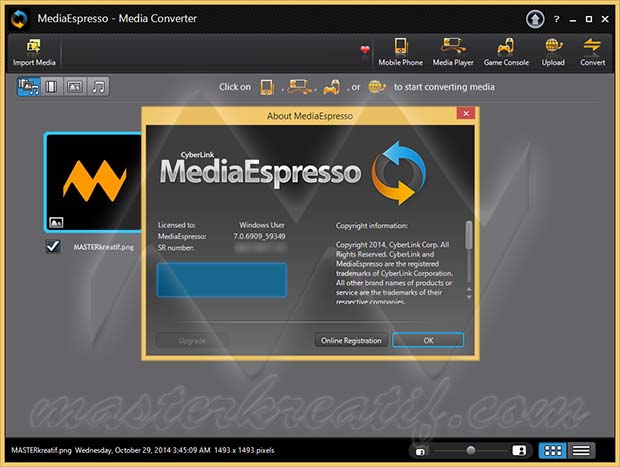Click the 'Copyright information:' heading

pos(372,226)
